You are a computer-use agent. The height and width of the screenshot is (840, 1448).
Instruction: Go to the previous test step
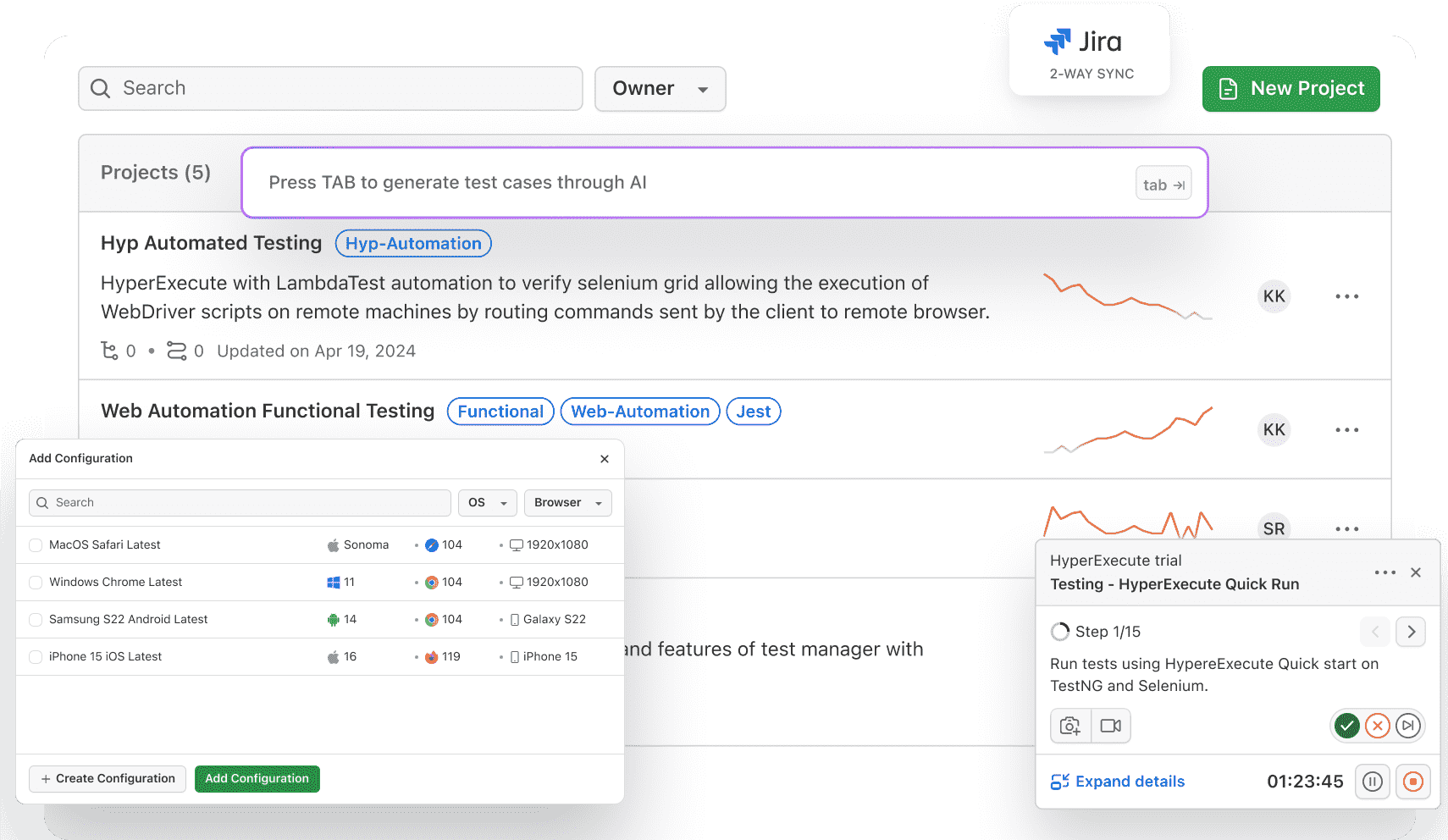(x=1375, y=632)
